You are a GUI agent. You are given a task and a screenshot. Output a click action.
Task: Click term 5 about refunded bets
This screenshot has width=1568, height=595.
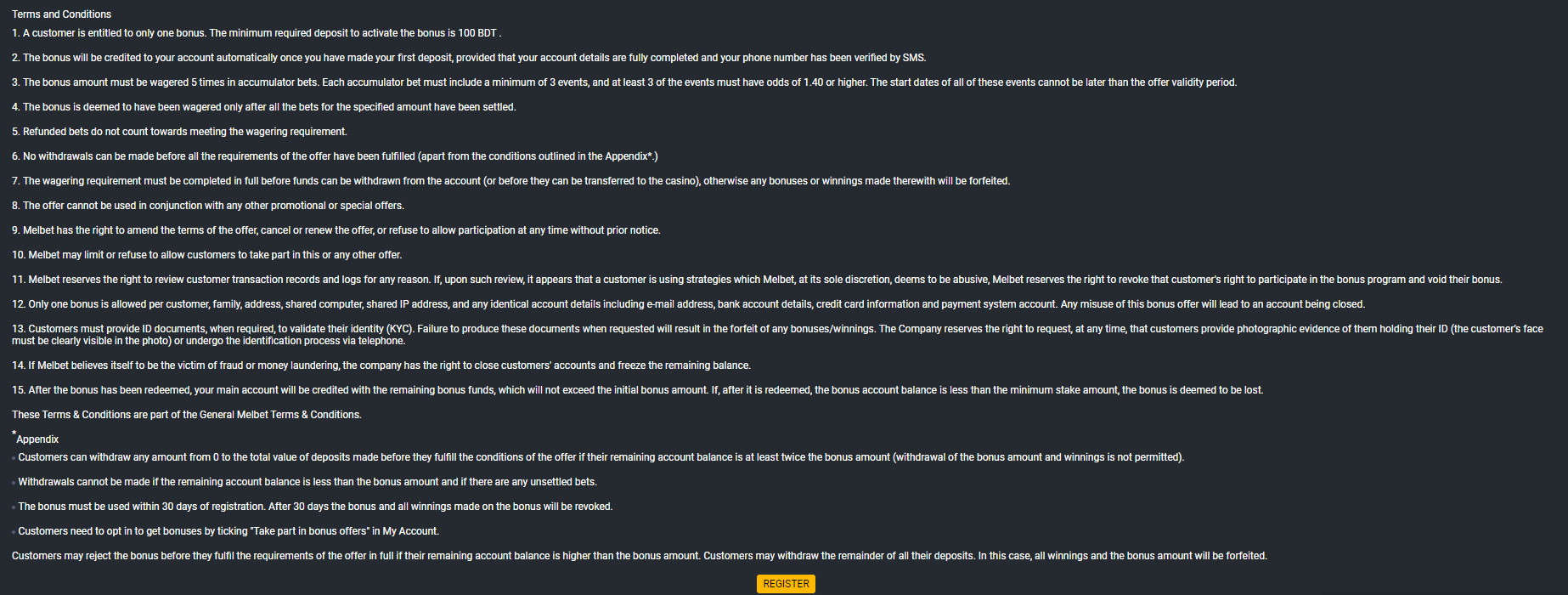point(179,132)
